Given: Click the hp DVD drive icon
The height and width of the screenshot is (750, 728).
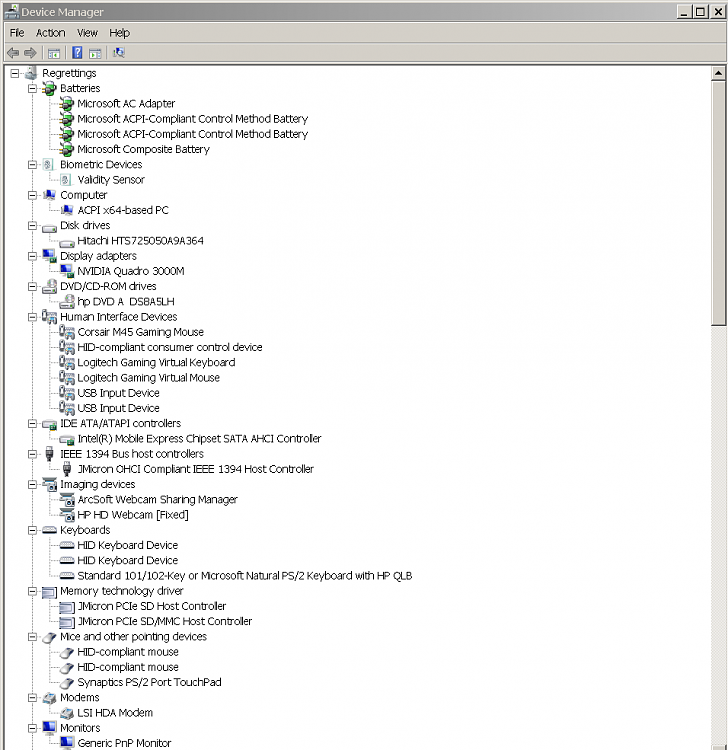Looking at the screenshot, I should (x=67, y=301).
